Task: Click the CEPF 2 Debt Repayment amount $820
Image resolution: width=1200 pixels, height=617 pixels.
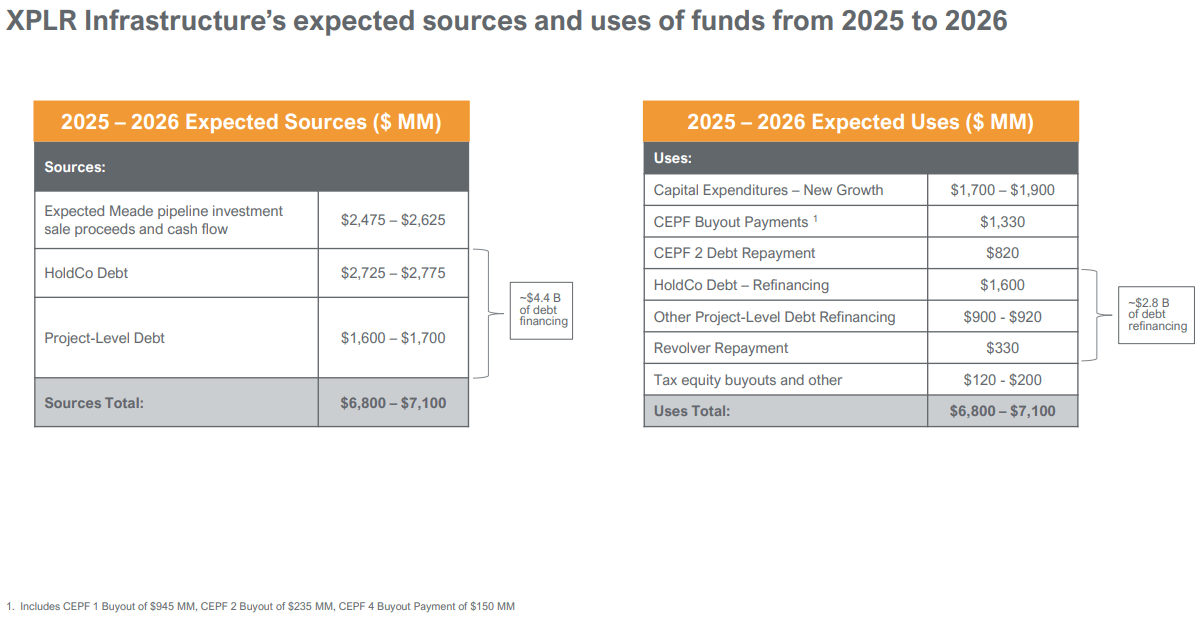Action: [1002, 253]
